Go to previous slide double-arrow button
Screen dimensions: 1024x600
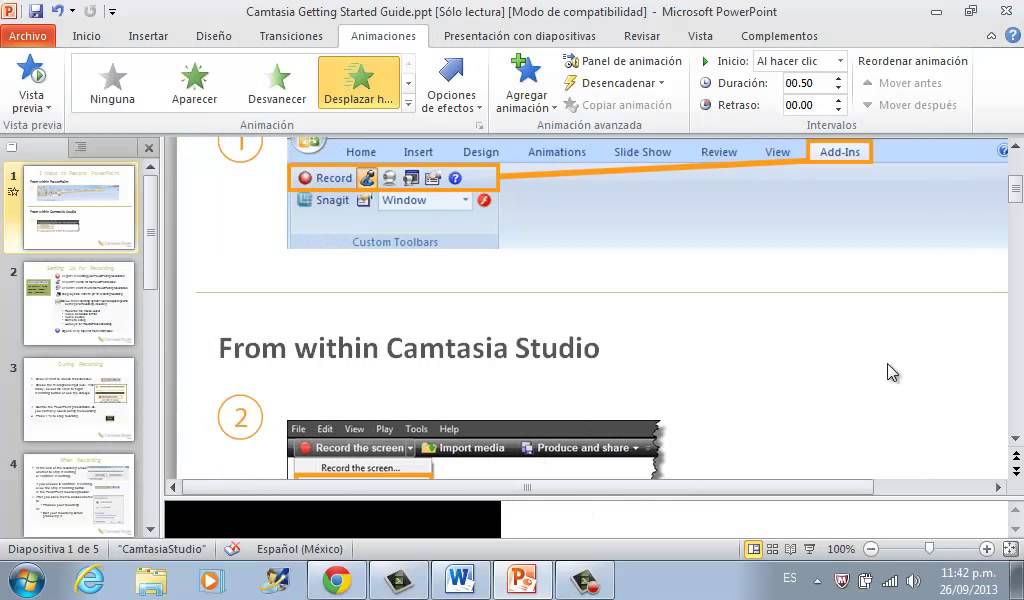click(x=1016, y=455)
